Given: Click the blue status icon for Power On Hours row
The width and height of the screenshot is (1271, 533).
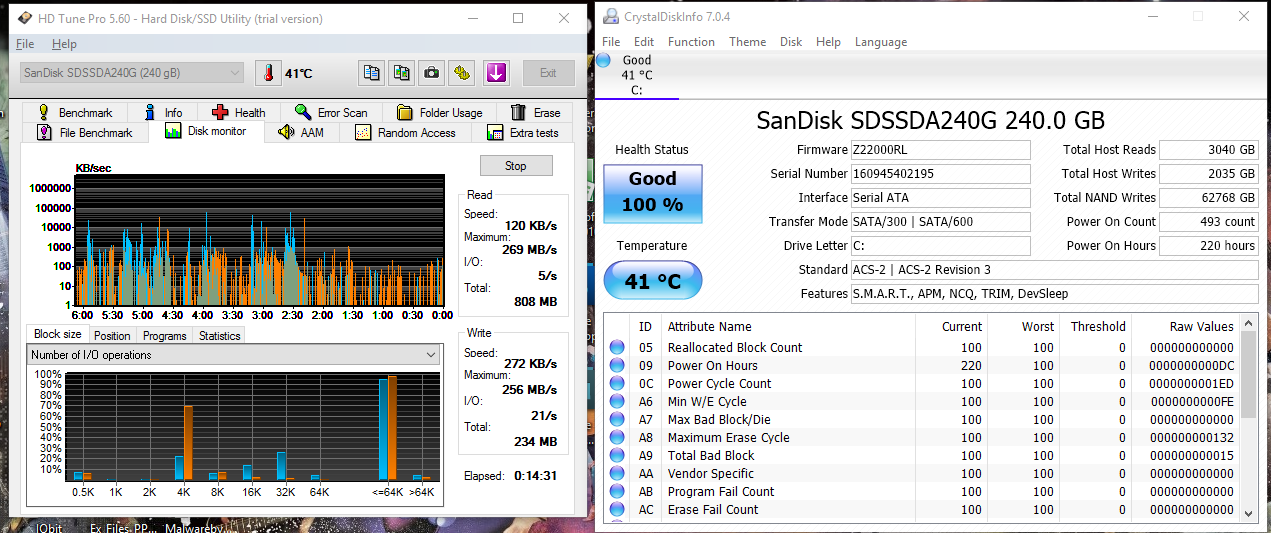Looking at the screenshot, I should 617,366.
